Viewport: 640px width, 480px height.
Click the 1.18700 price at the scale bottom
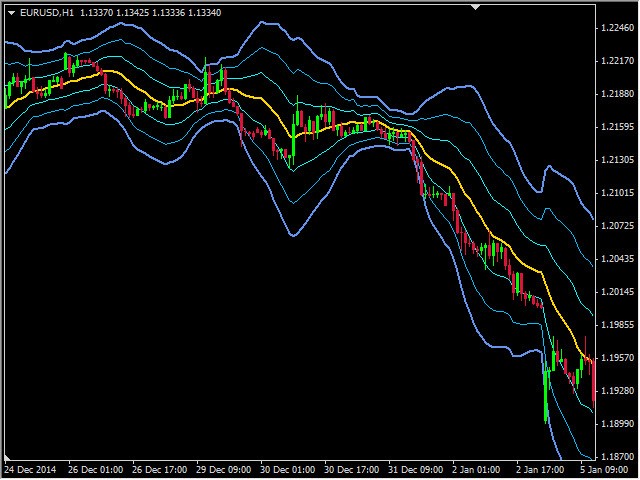[x=617, y=456]
